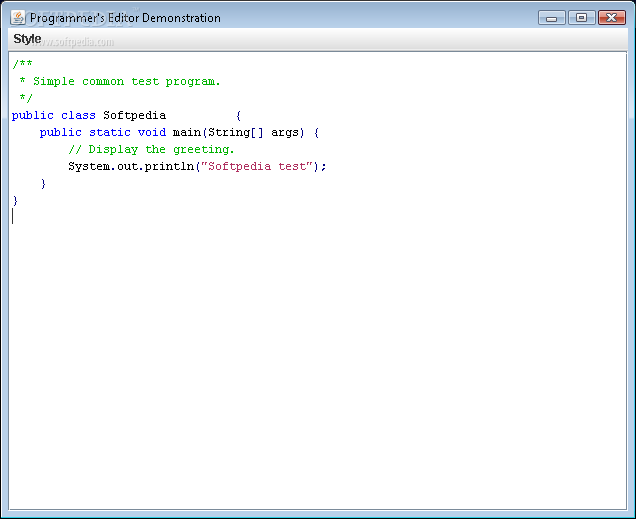Screen dimensions: 636x519
Task: Click the closing brace of main method
Action: tap(43, 184)
